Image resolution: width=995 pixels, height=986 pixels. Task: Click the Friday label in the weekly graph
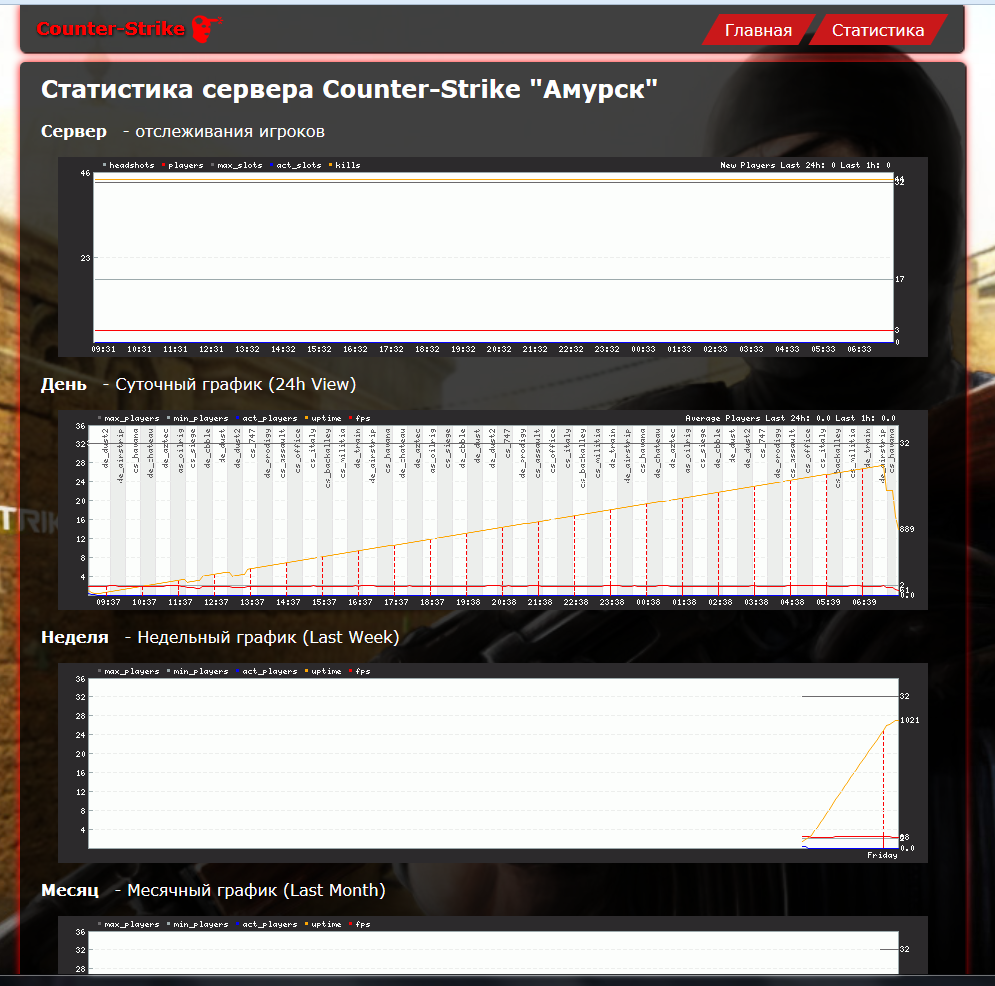coord(882,855)
